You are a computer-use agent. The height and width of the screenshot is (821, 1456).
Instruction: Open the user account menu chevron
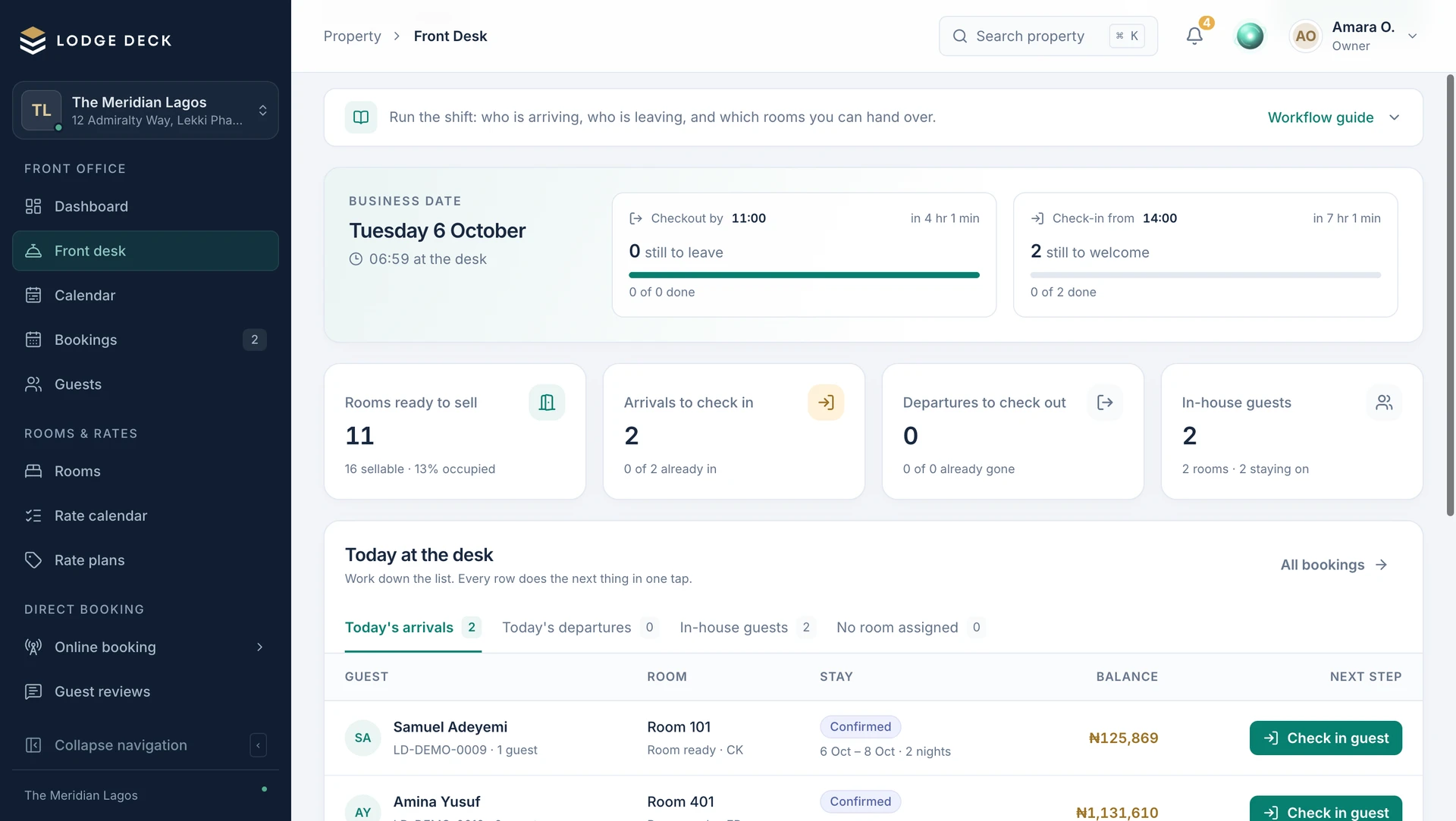pyautogui.click(x=1412, y=36)
